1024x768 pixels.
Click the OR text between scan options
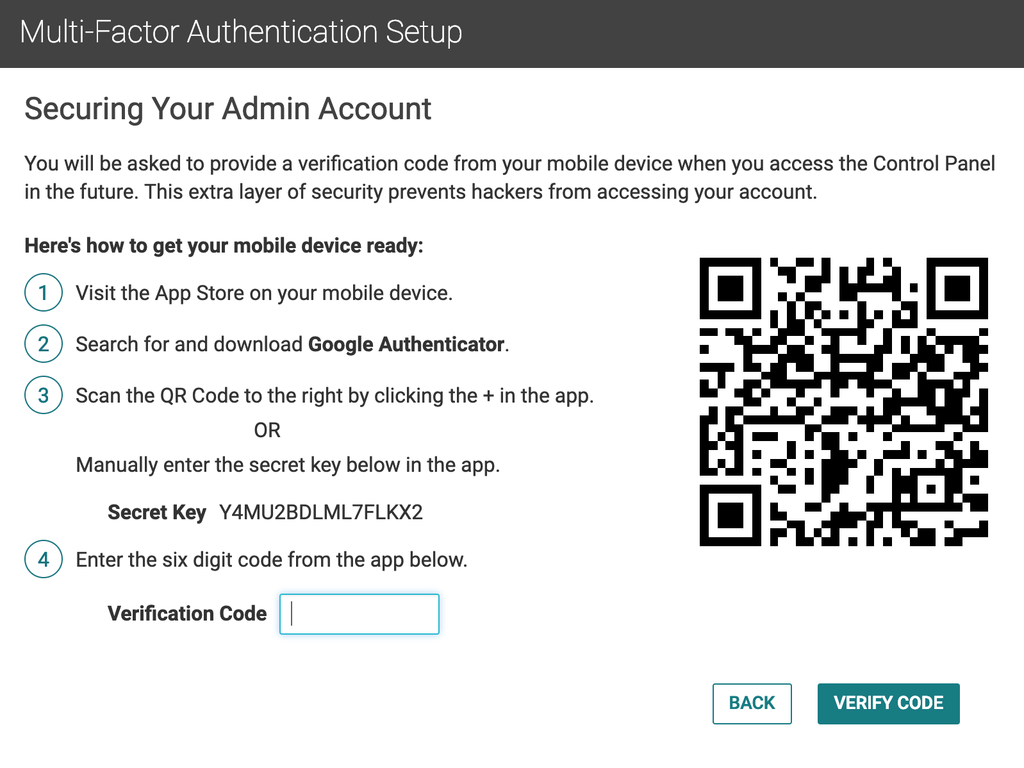[267, 430]
